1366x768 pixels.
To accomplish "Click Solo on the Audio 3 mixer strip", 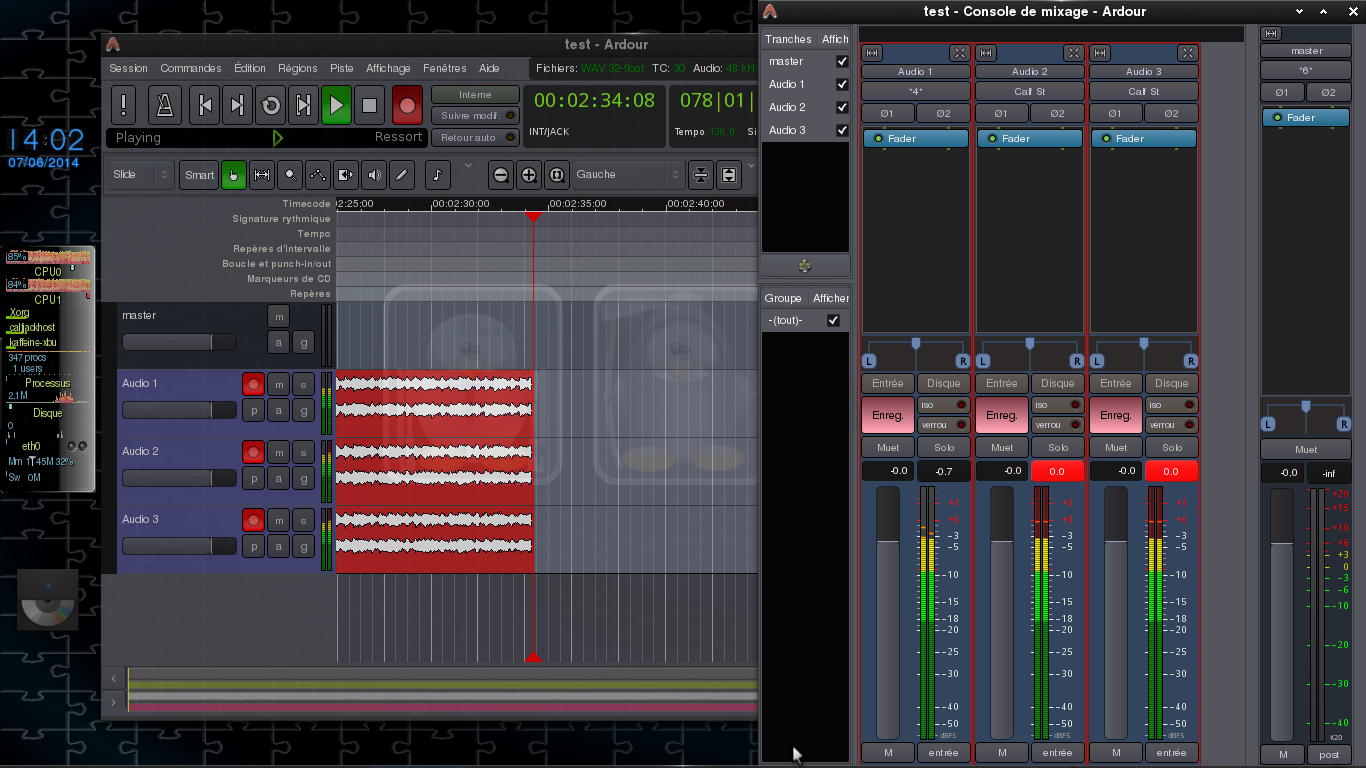I will click(x=1172, y=448).
